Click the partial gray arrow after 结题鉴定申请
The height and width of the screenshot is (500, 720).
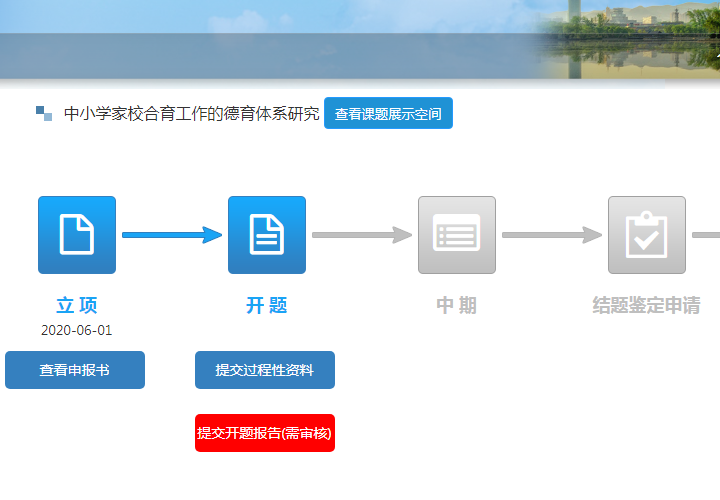pos(706,235)
